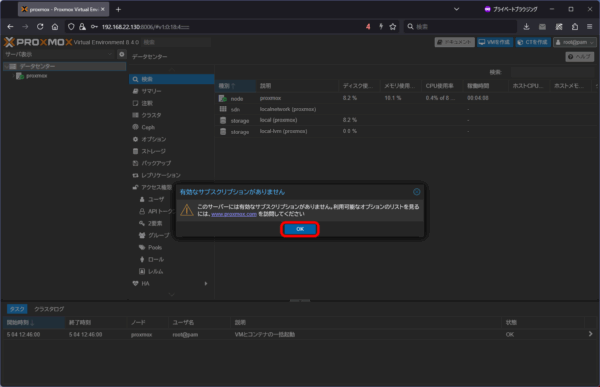Click the round tool icon in the dialog header

(x=417, y=192)
